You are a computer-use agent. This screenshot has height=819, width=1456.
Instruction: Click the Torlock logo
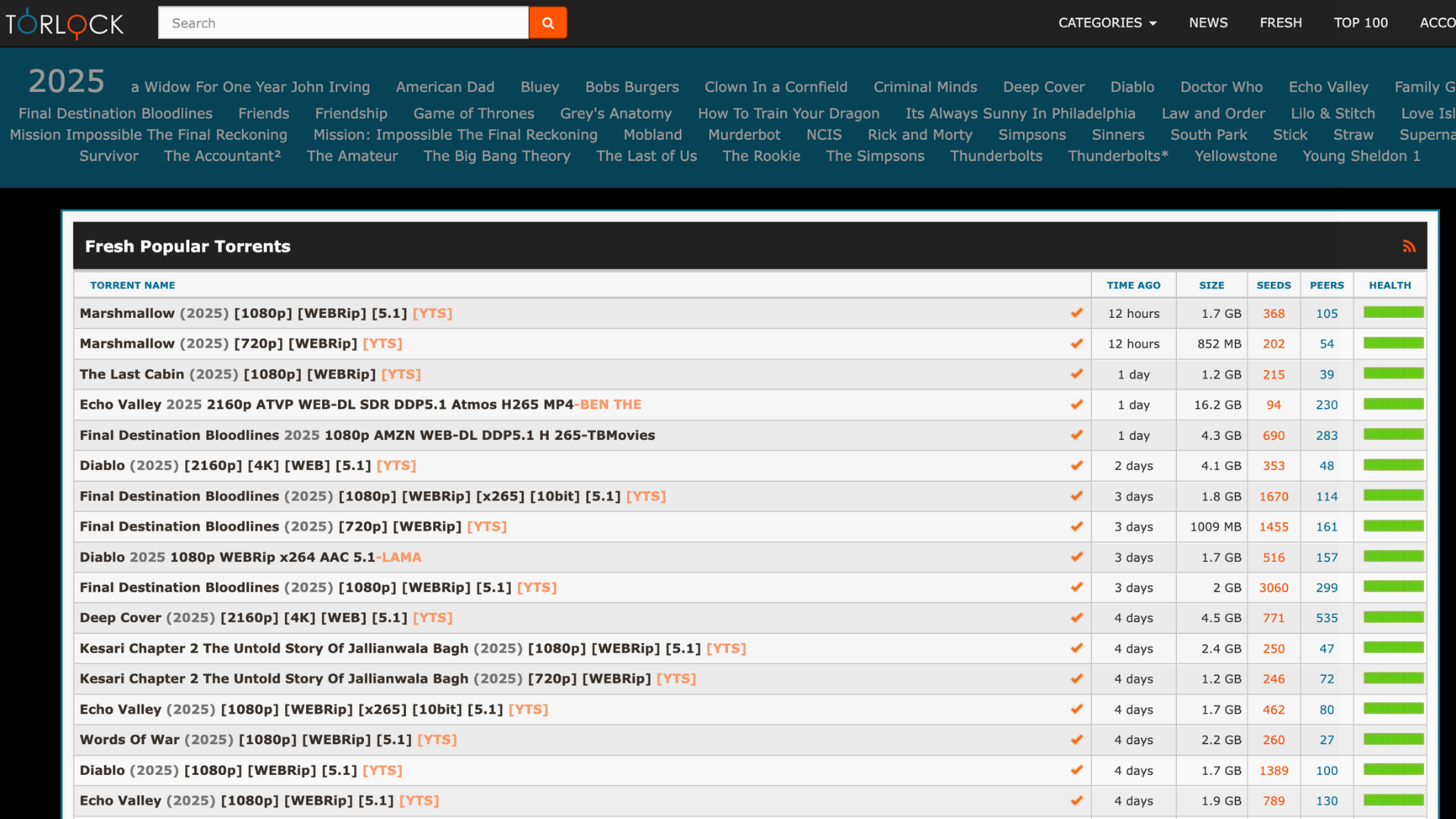[64, 24]
